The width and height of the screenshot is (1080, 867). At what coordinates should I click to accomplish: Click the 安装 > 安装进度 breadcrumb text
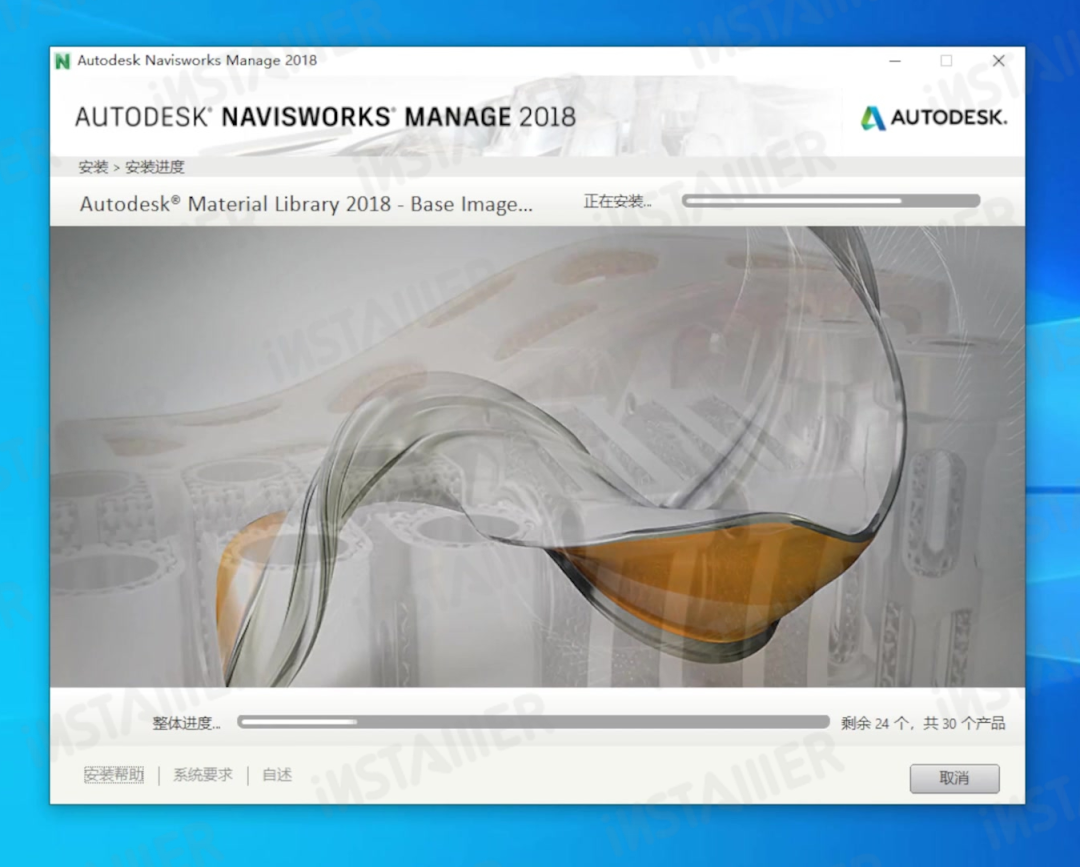point(131,167)
